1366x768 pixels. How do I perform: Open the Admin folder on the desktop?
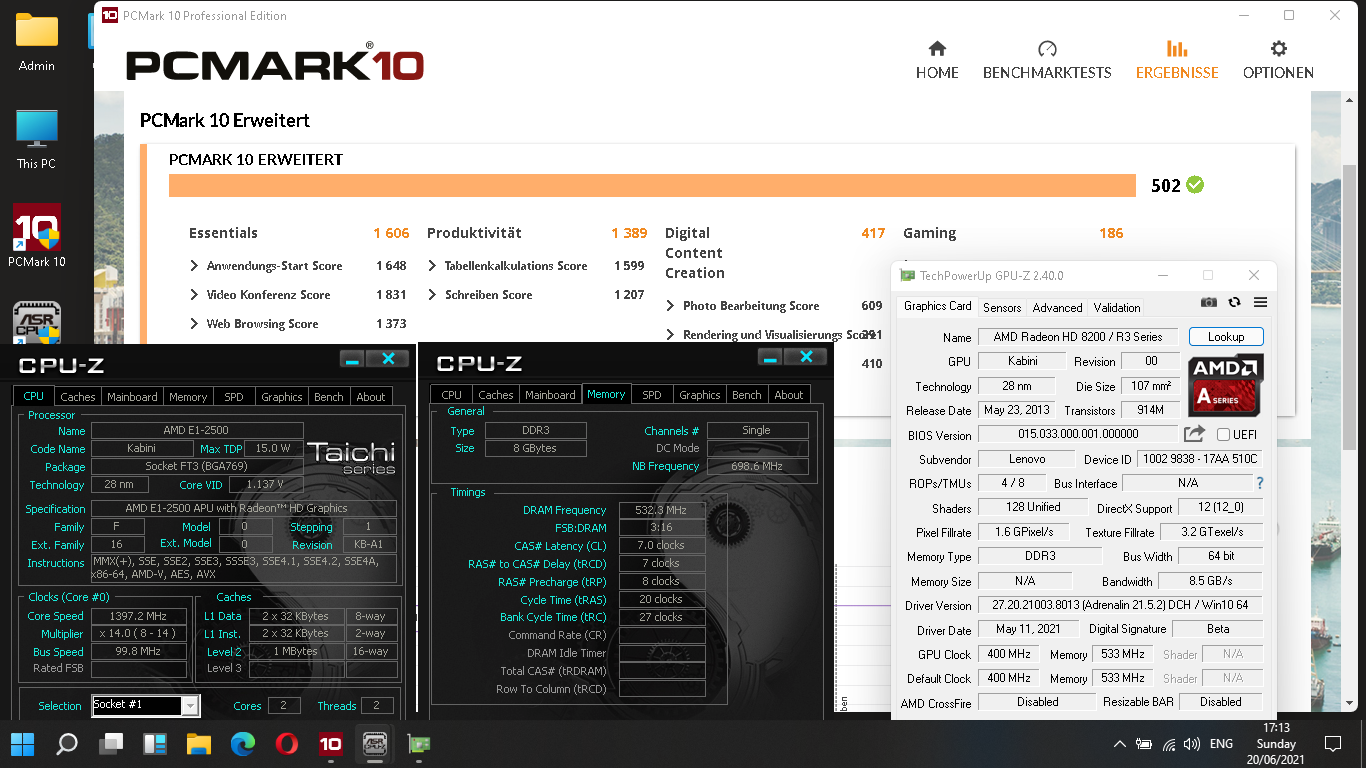(37, 42)
